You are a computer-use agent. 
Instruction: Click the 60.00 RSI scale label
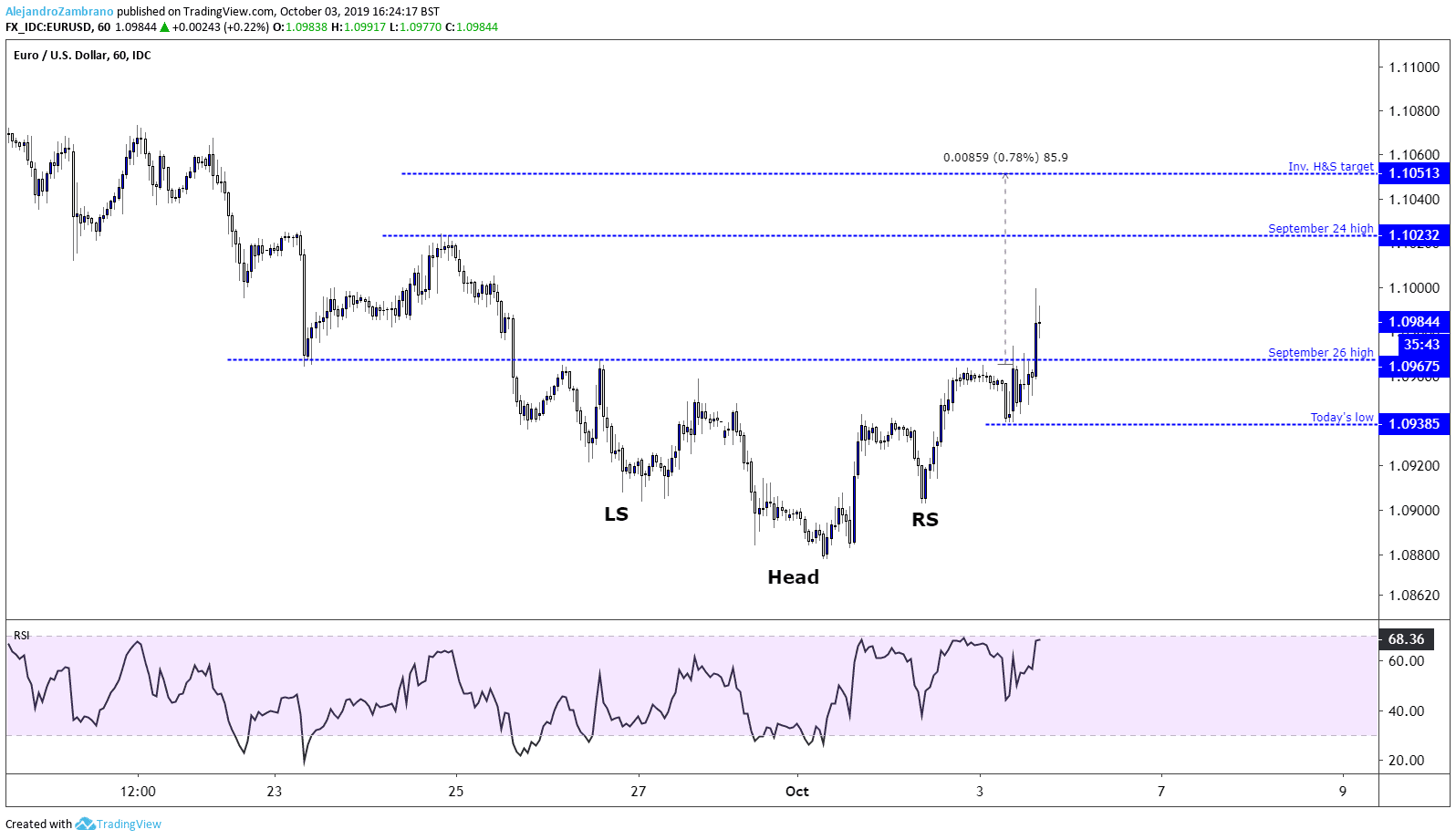tap(1406, 661)
